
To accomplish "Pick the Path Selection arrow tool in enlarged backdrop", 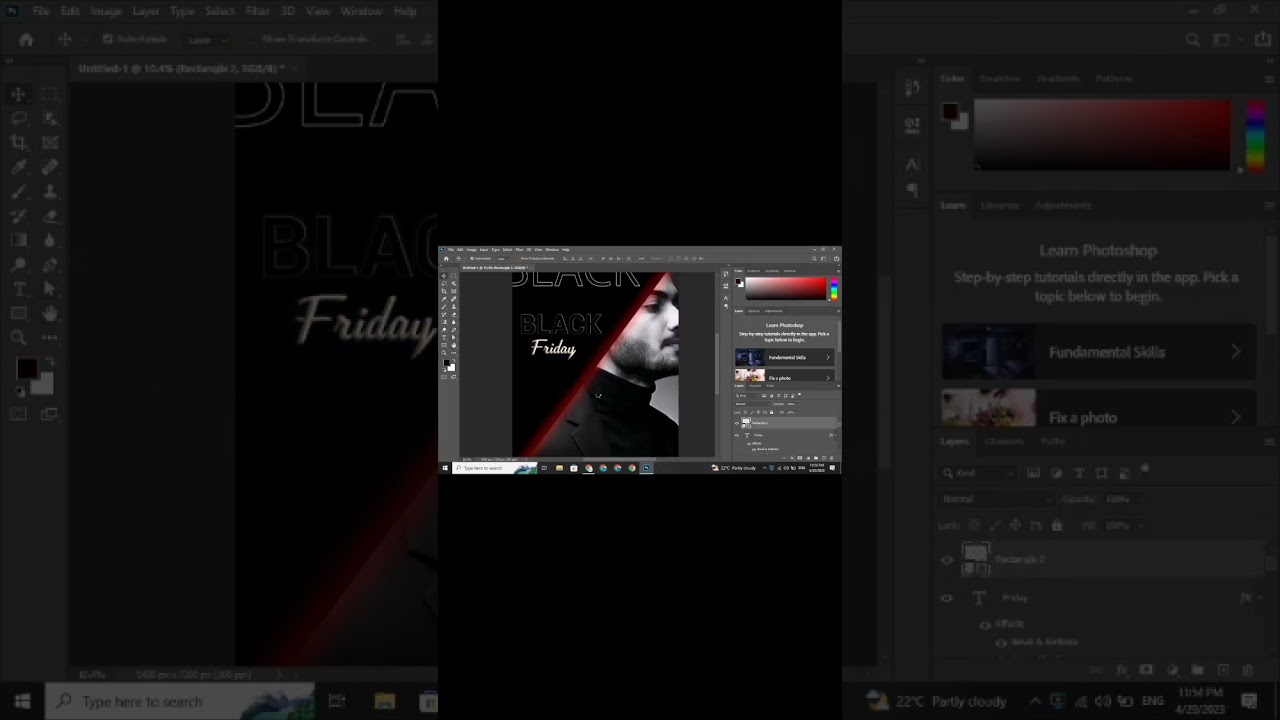I will [50, 289].
